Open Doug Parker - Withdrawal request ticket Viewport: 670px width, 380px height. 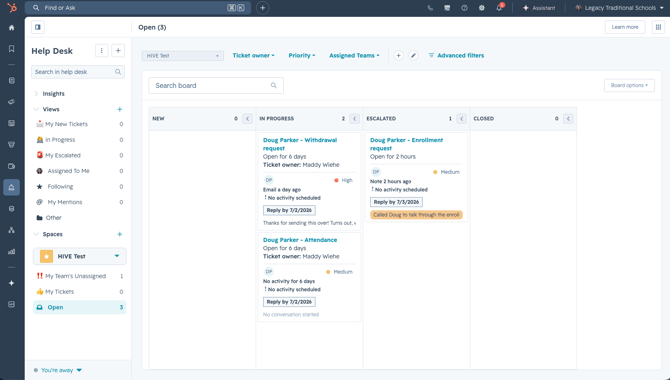click(300, 144)
